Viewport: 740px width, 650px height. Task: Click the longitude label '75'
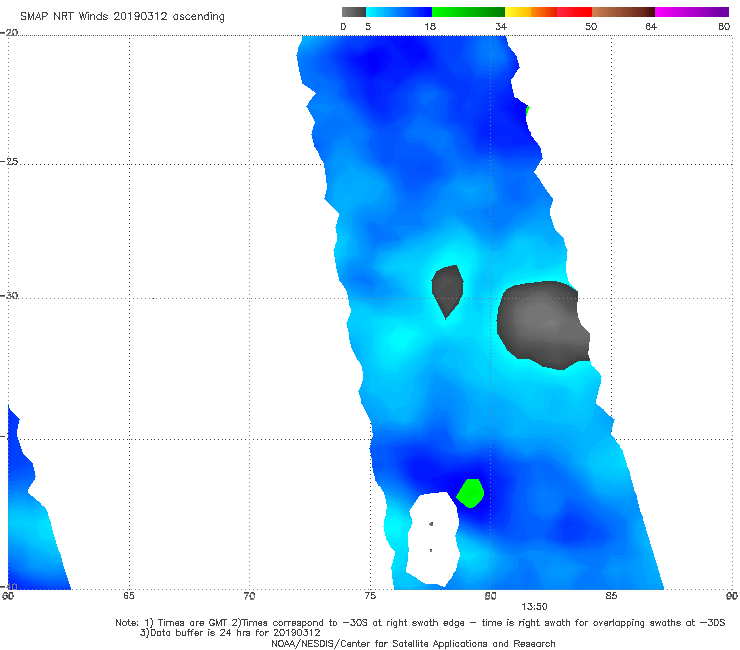tap(370, 596)
